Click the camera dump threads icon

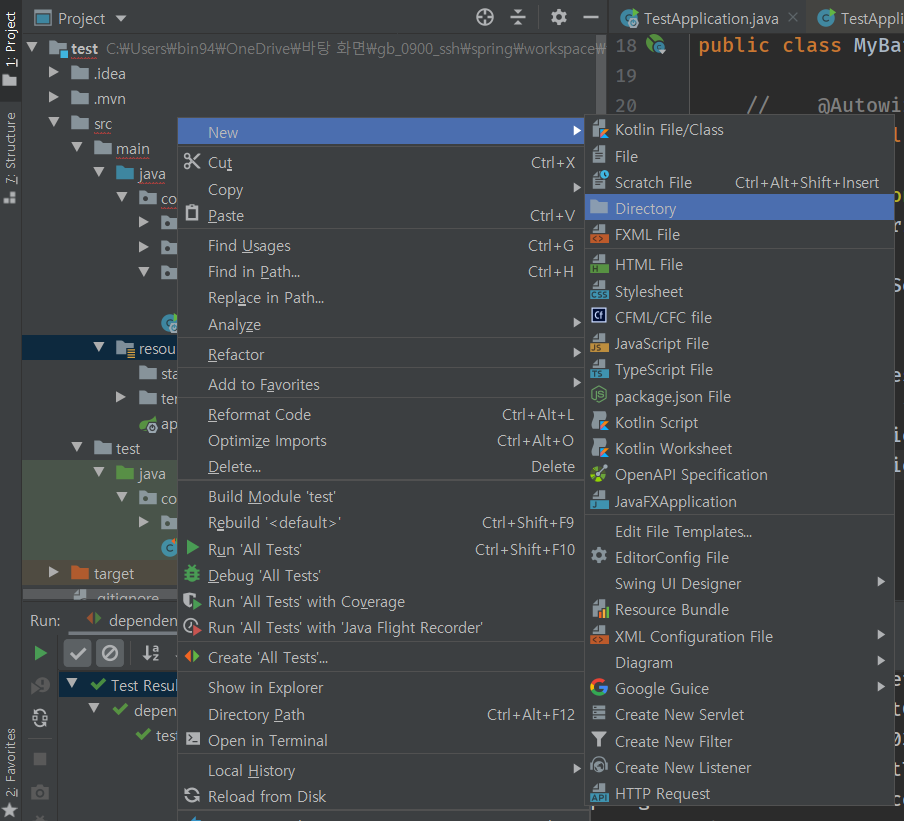[40, 793]
